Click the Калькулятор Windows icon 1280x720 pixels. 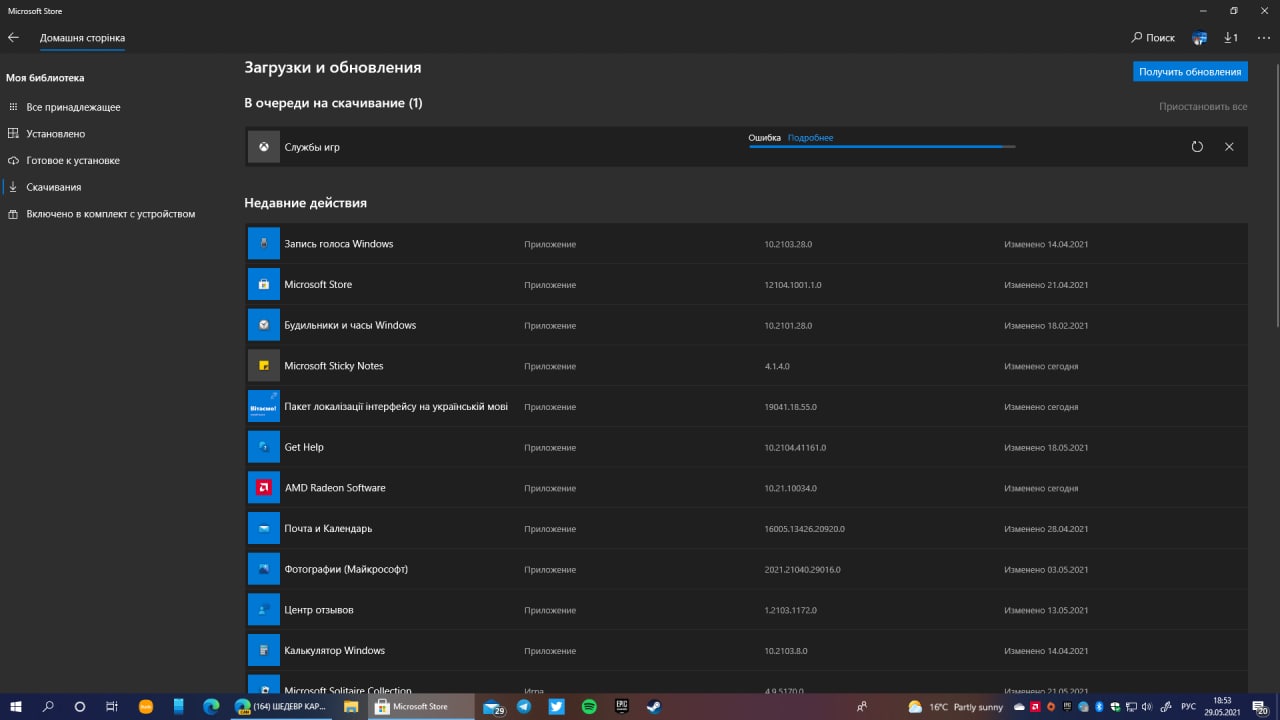263,650
